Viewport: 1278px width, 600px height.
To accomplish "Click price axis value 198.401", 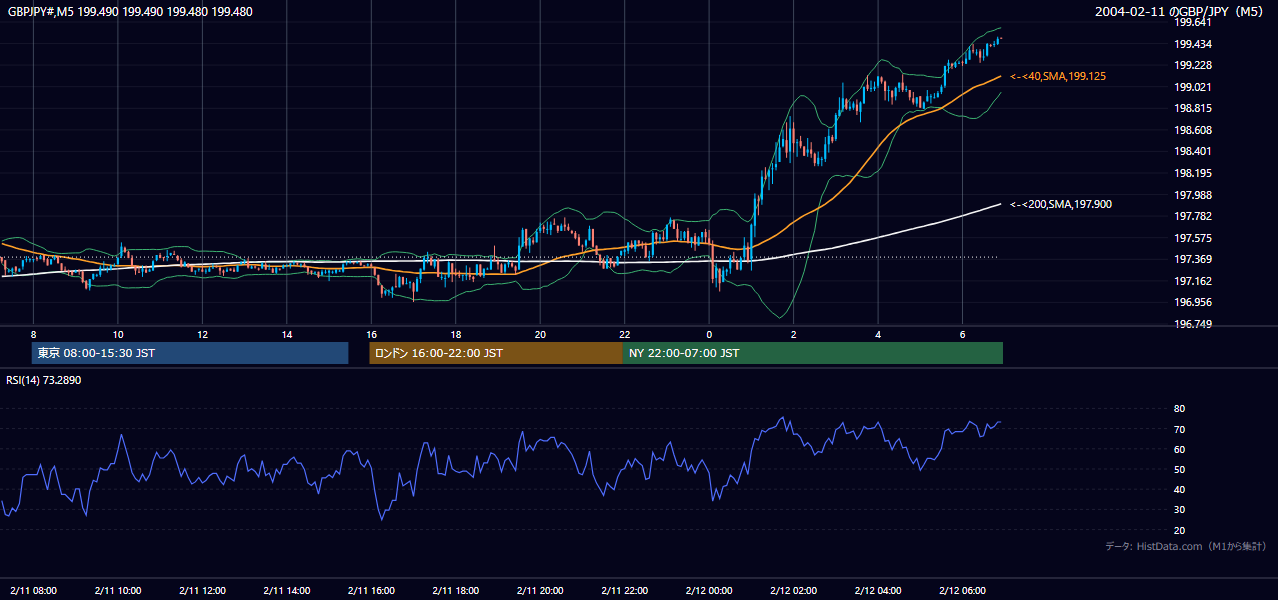I will click(x=1192, y=152).
